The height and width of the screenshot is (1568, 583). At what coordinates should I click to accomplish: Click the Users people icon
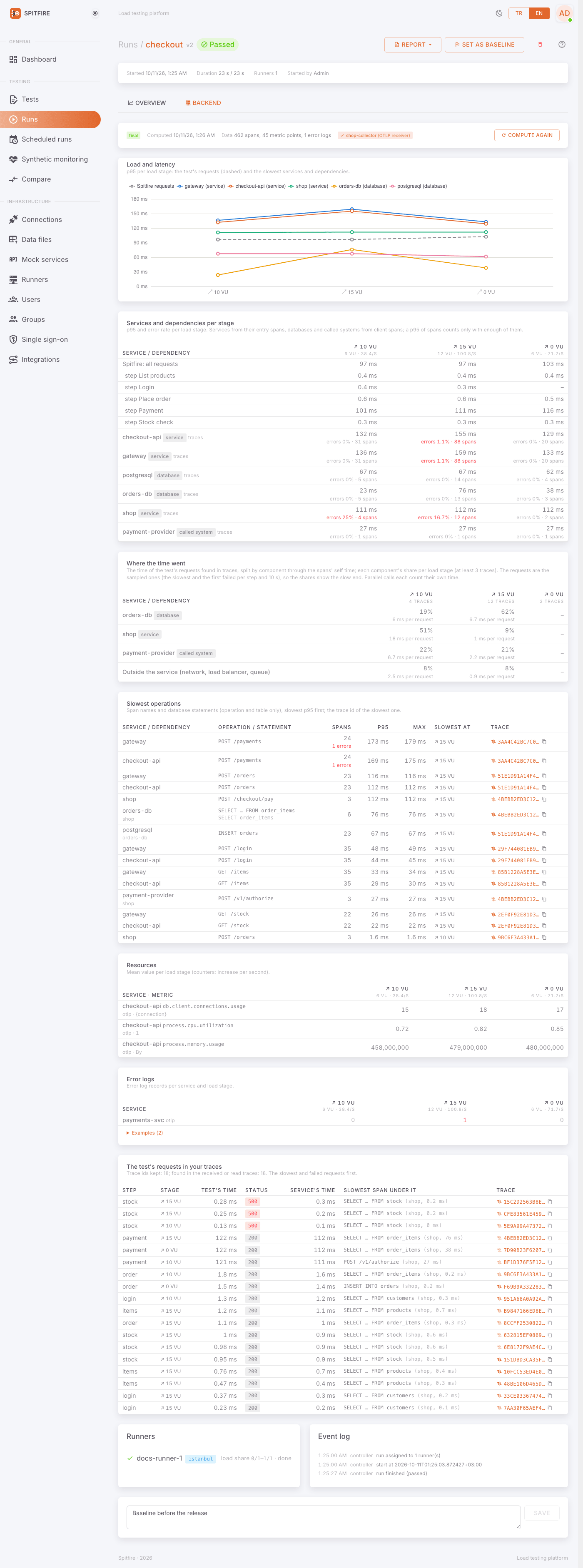[x=13, y=299]
